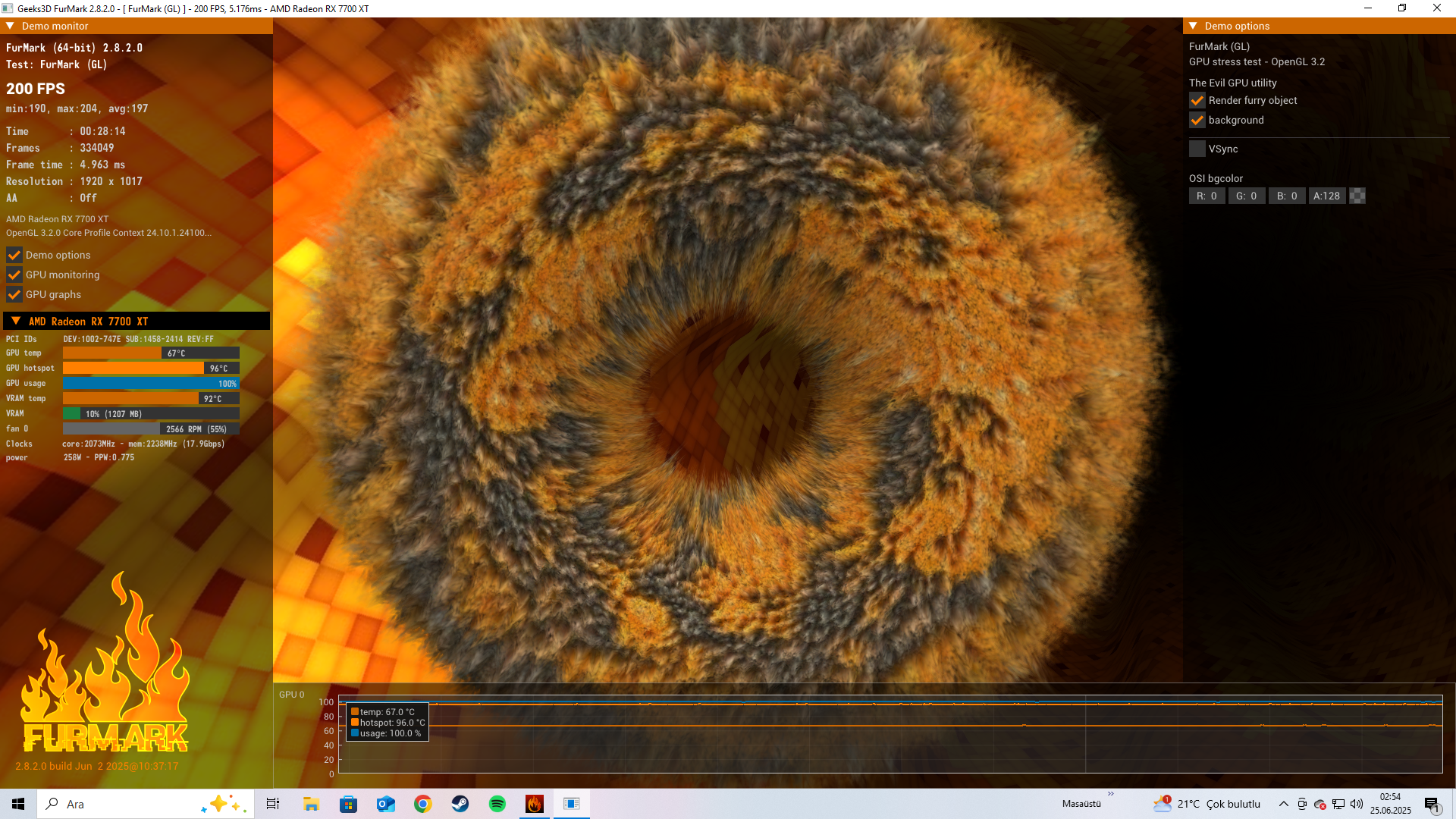Show hidden system tray icons
The width and height of the screenshot is (1456, 819).
click(x=1284, y=804)
